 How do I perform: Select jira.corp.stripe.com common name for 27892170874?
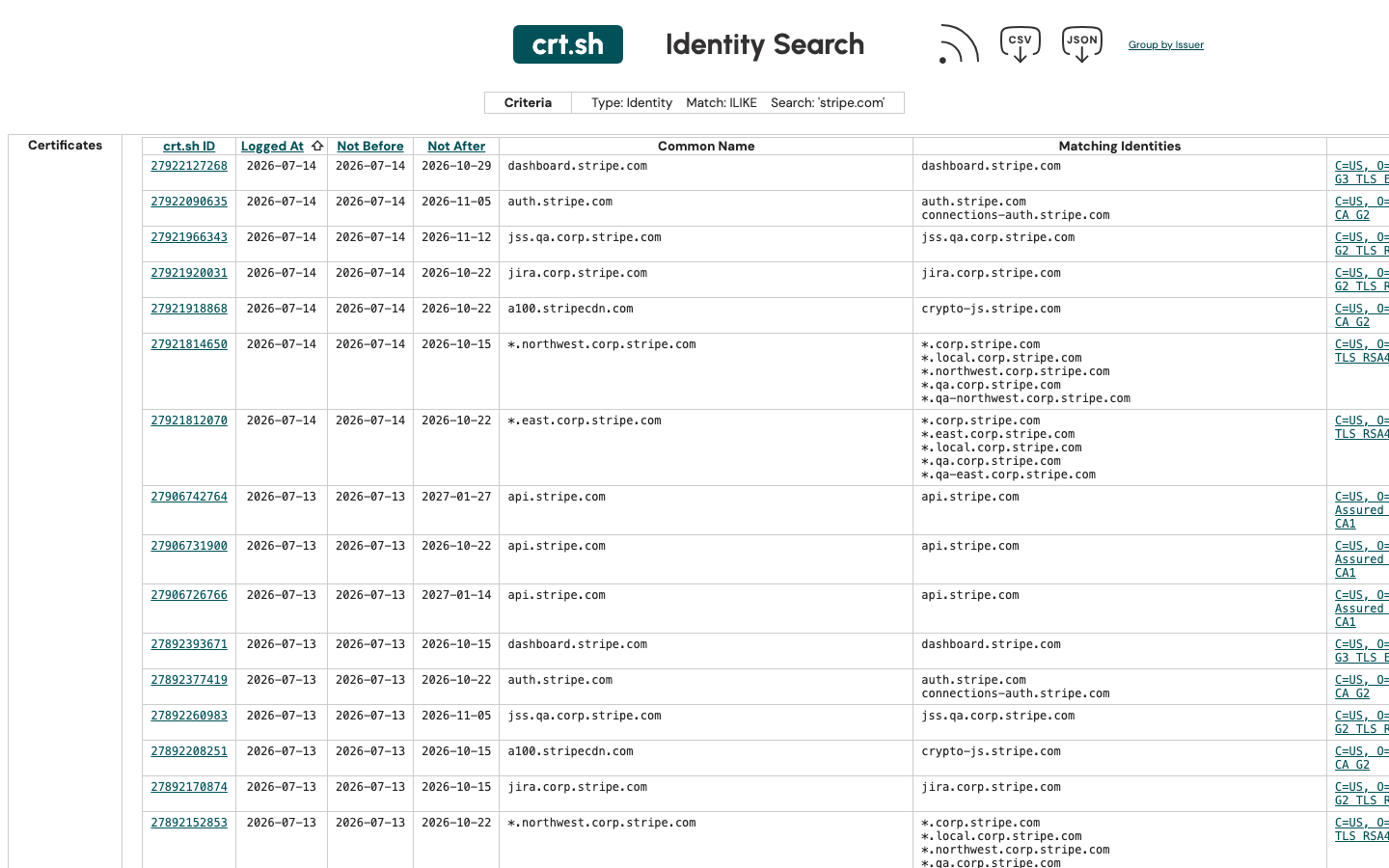click(577, 787)
